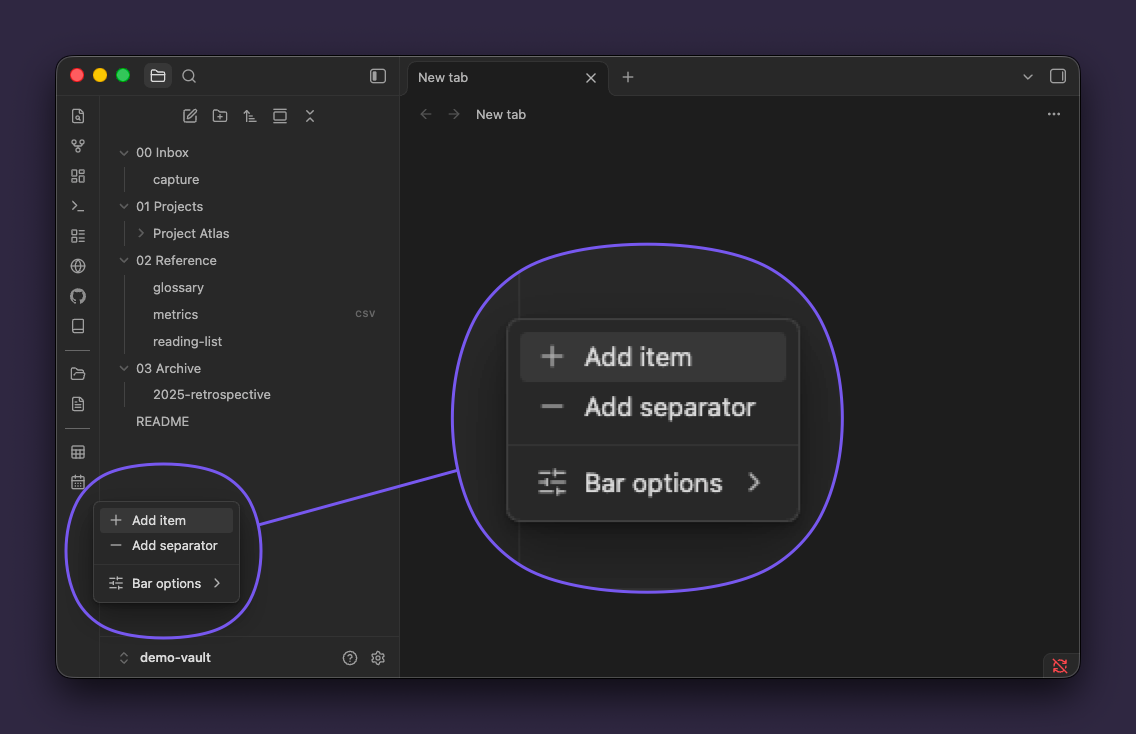The image size is (1136, 734).
Task: Open settings via the gear icon
Action: click(x=378, y=658)
